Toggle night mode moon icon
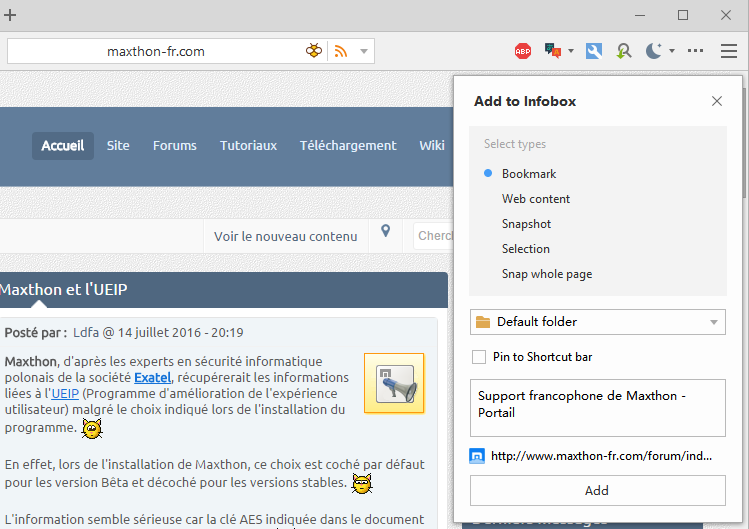Screen dimensions: 749x529 (653, 51)
